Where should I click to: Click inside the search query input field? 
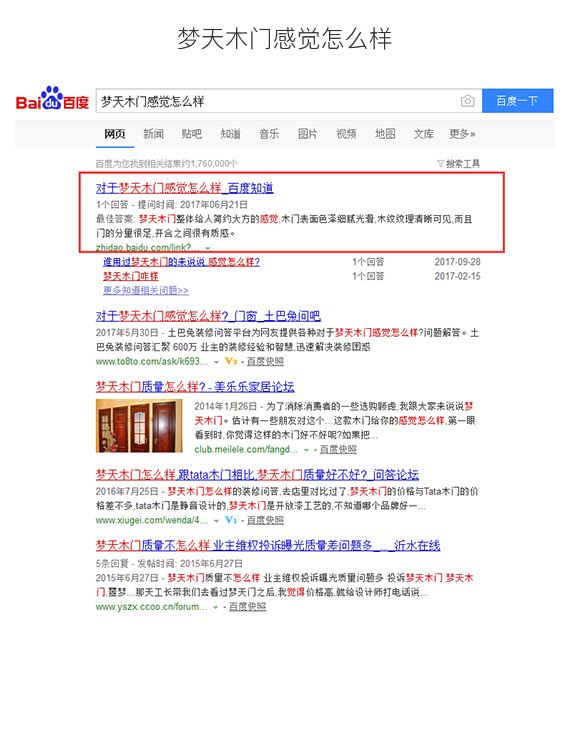point(278,101)
